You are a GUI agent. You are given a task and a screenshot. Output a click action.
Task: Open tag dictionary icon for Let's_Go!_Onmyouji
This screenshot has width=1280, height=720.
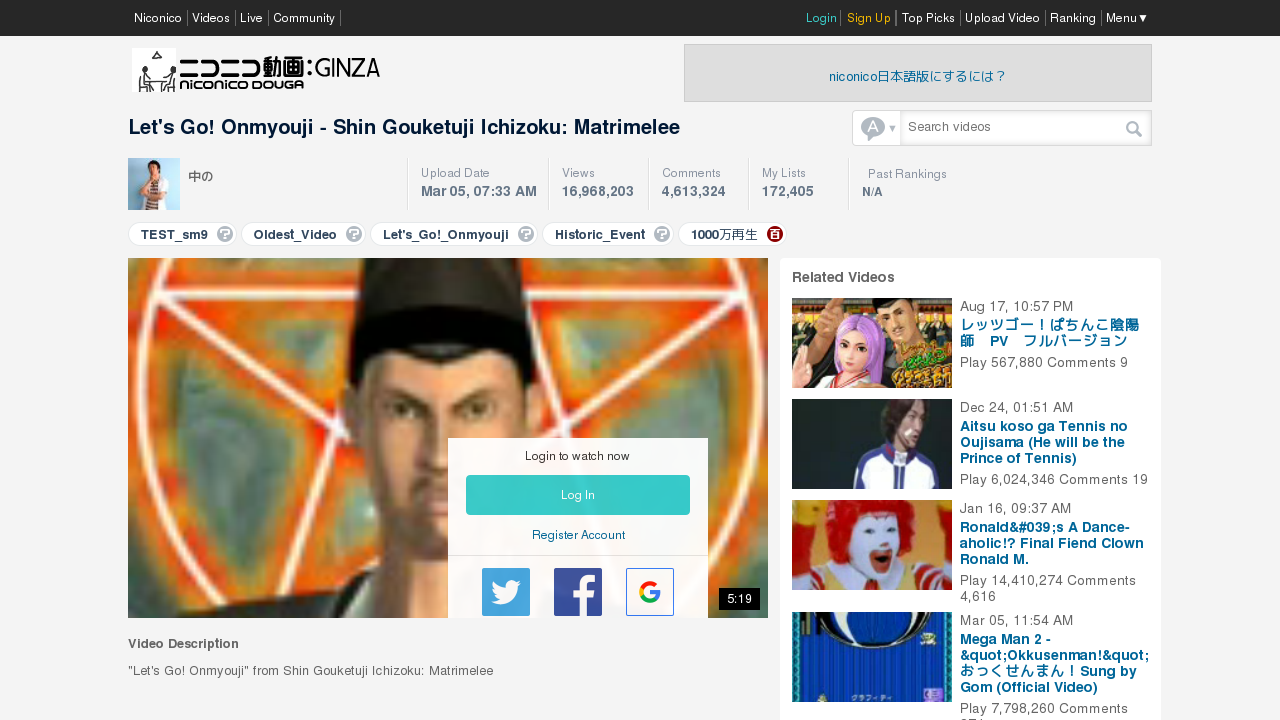[x=526, y=234]
